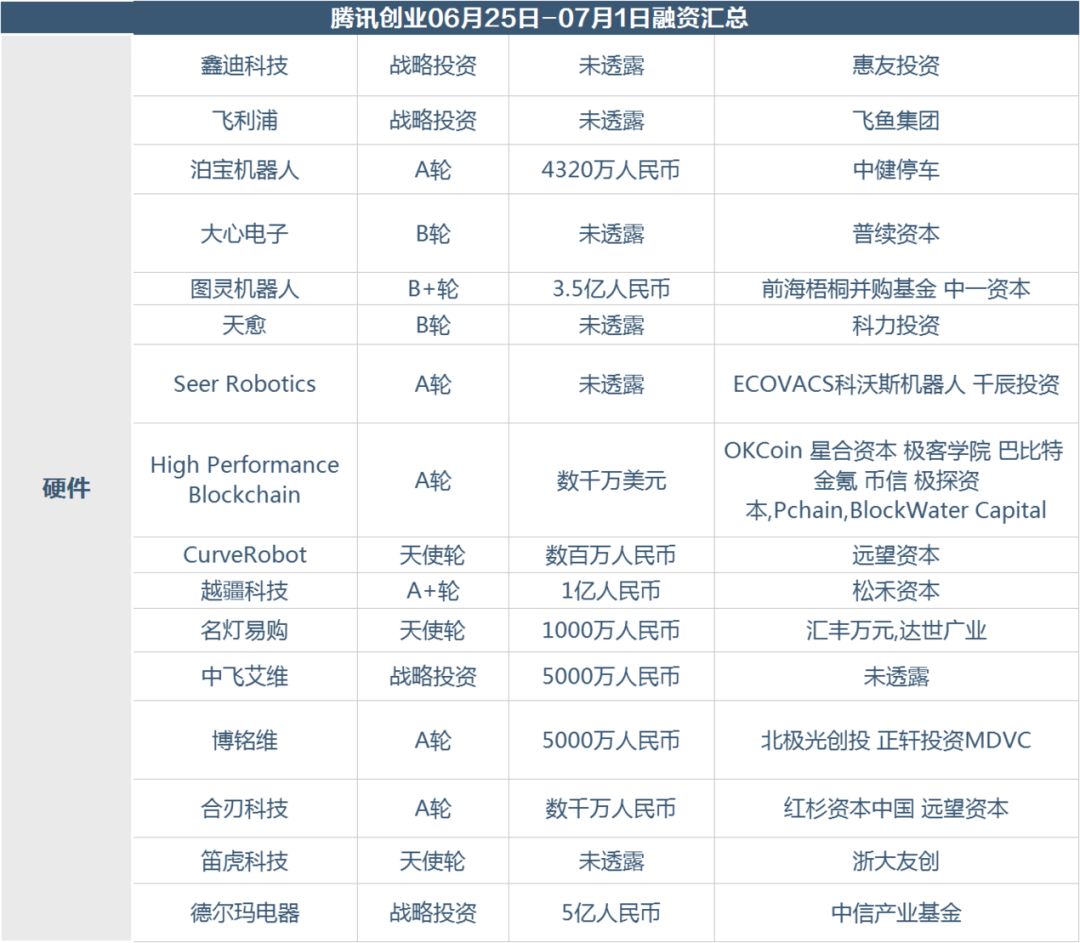Click 未透露 investor cell of 中飞艾维
Screen dimensions: 1080x943
point(895,677)
